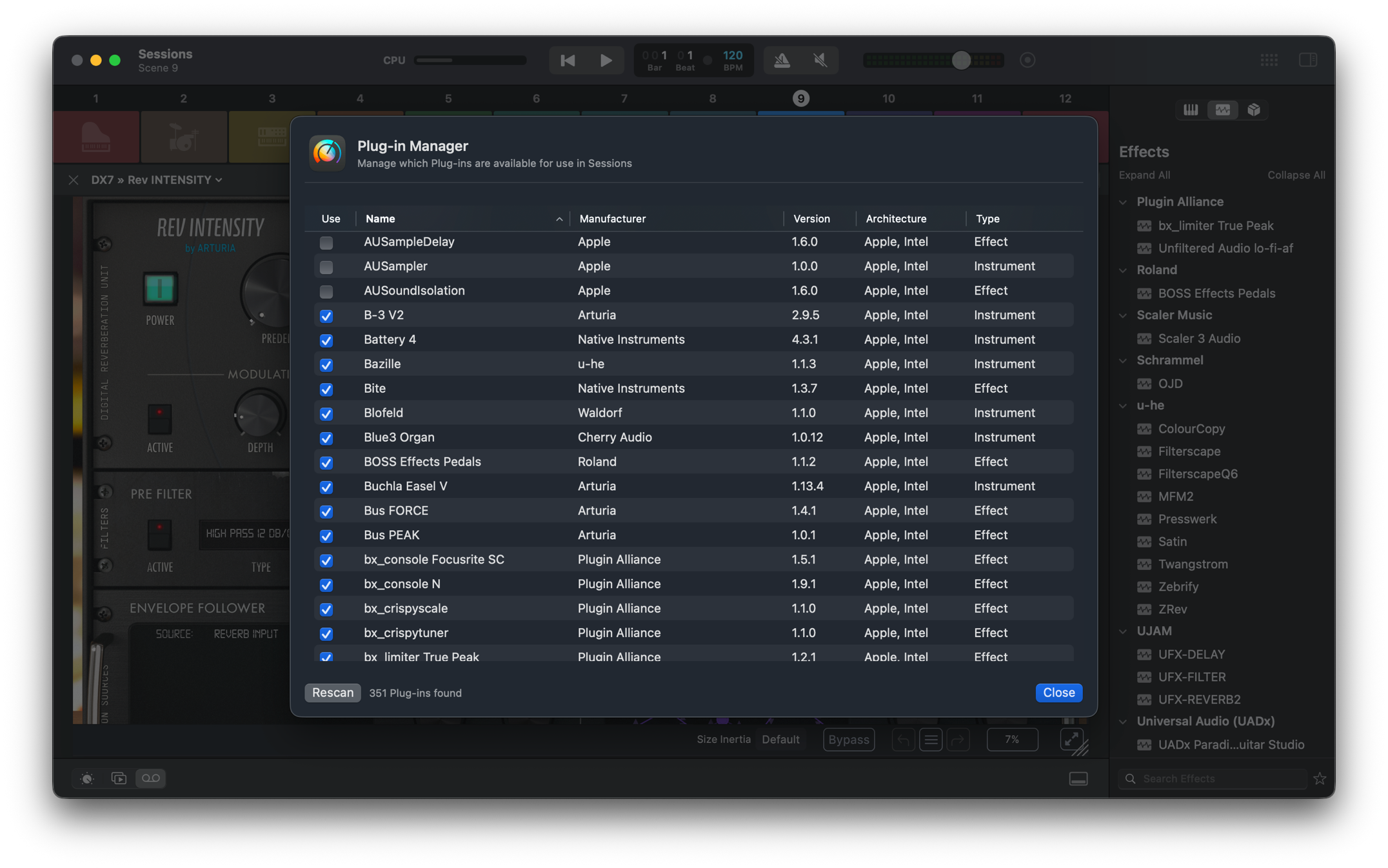This screenshot has width=1388, height=868.
Task: Collapse the Plugin Alliance effects group
Action: pos(1123,202)
